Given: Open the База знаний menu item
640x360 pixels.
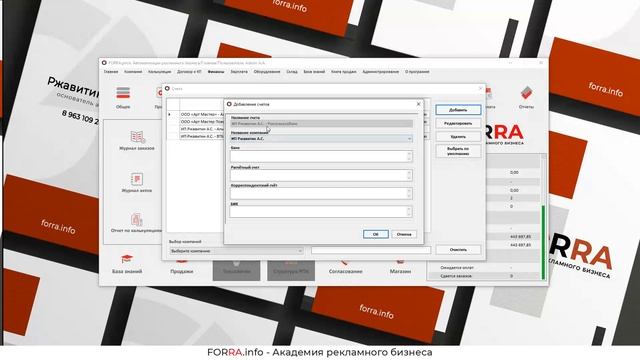Looking at the screenshot, I should coord(314,72).
